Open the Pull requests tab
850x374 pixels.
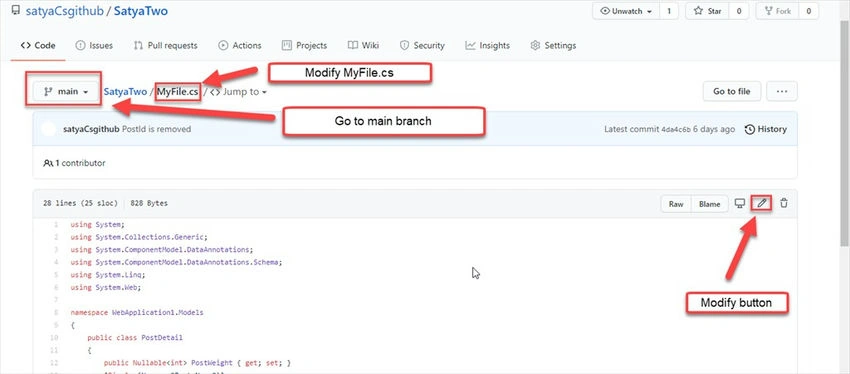(165, 46)
